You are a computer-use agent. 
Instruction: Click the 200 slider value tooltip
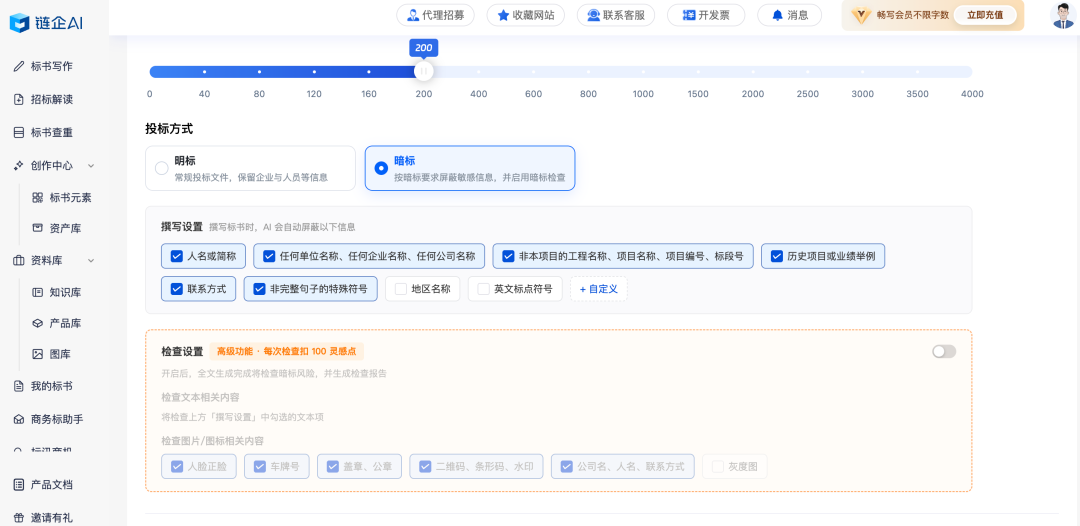tap(424, 48)
